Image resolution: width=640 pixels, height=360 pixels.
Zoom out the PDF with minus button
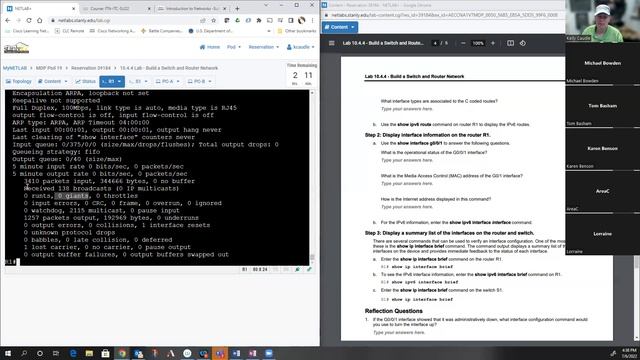pos(463,43)
